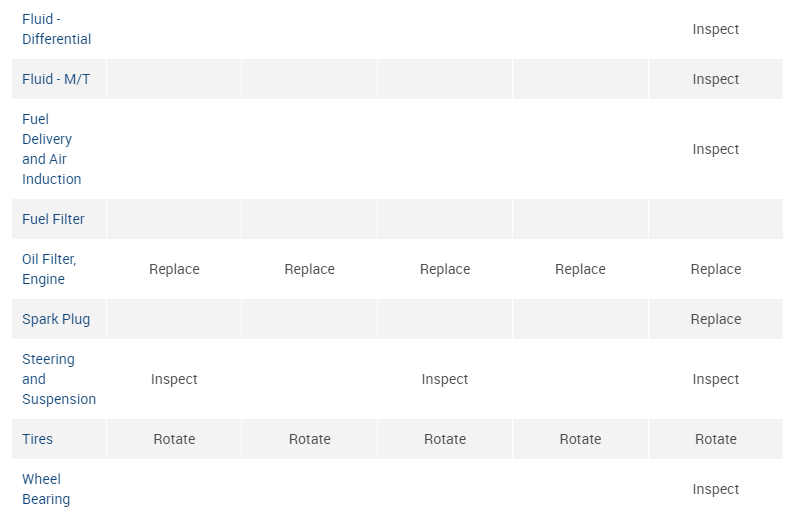This screenshot has width=786, height=532.
Task: Click the middle Inspect in Steering row
Action: (445, 379)
